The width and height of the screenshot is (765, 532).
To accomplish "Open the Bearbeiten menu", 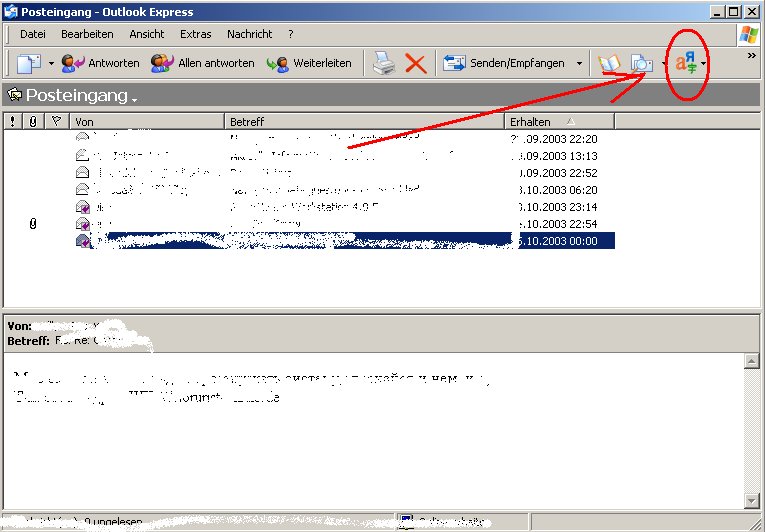I will [x=87, y=34].
